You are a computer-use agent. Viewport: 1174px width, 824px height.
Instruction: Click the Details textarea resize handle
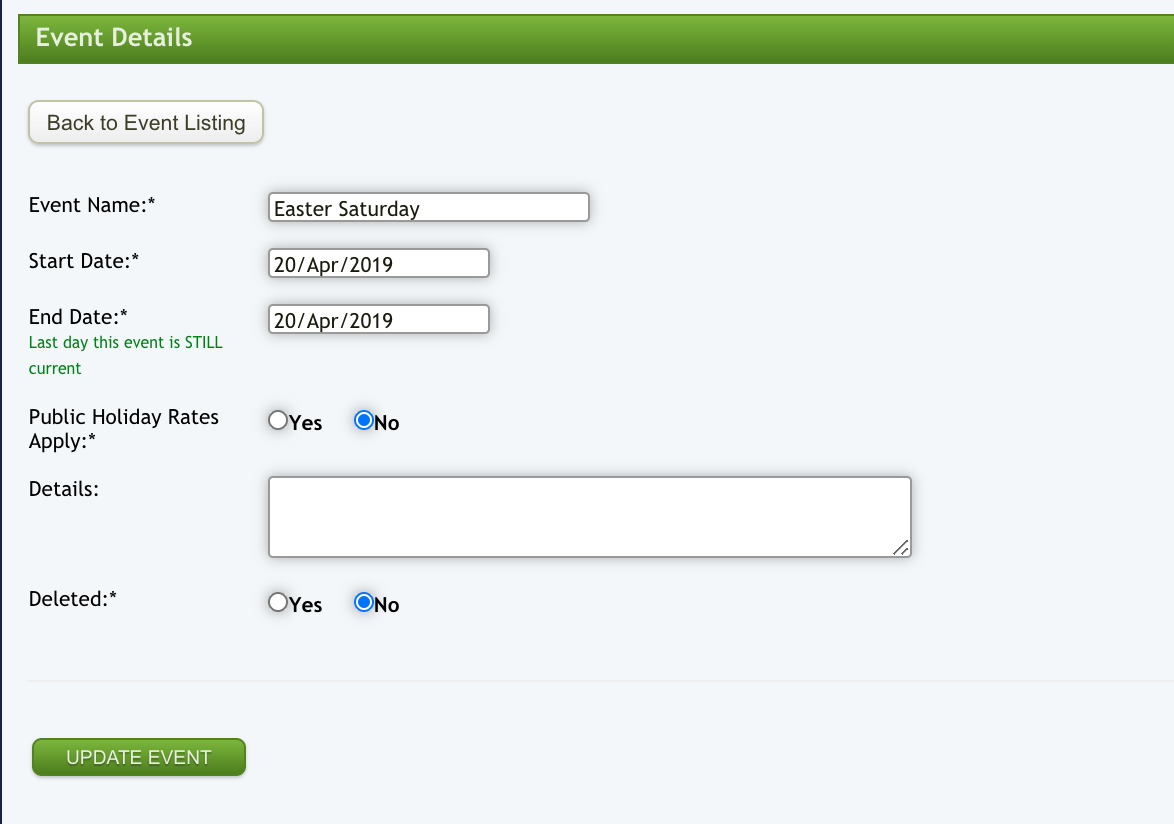coord(901,547)
